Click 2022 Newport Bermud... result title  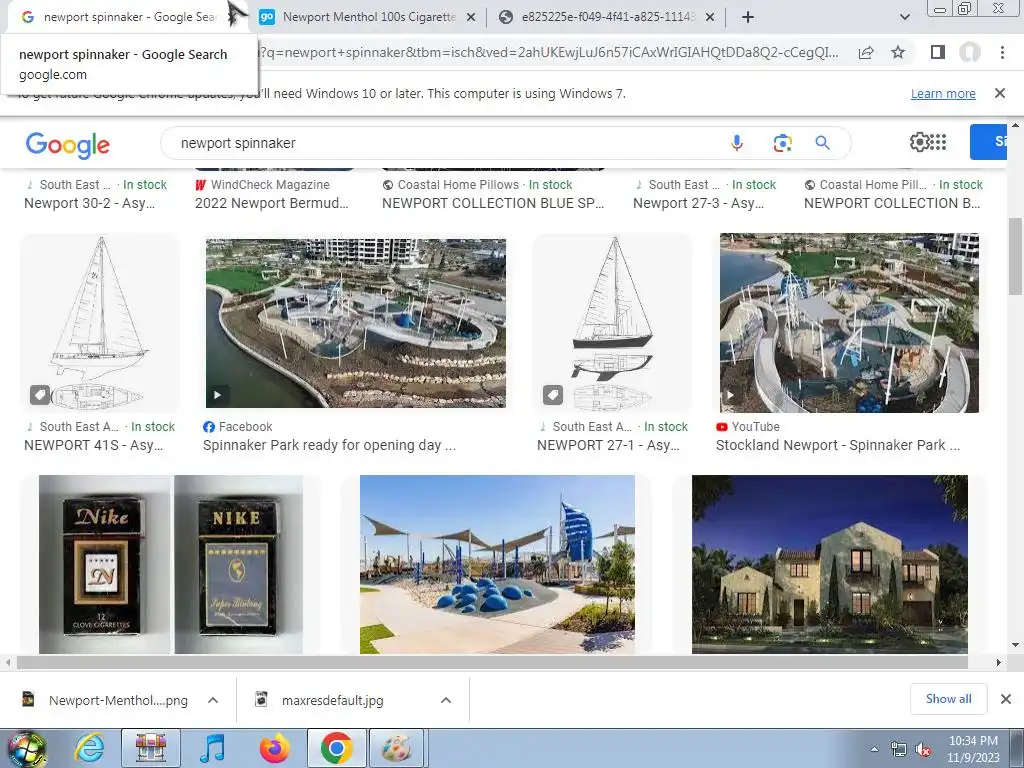pos(272,203)
